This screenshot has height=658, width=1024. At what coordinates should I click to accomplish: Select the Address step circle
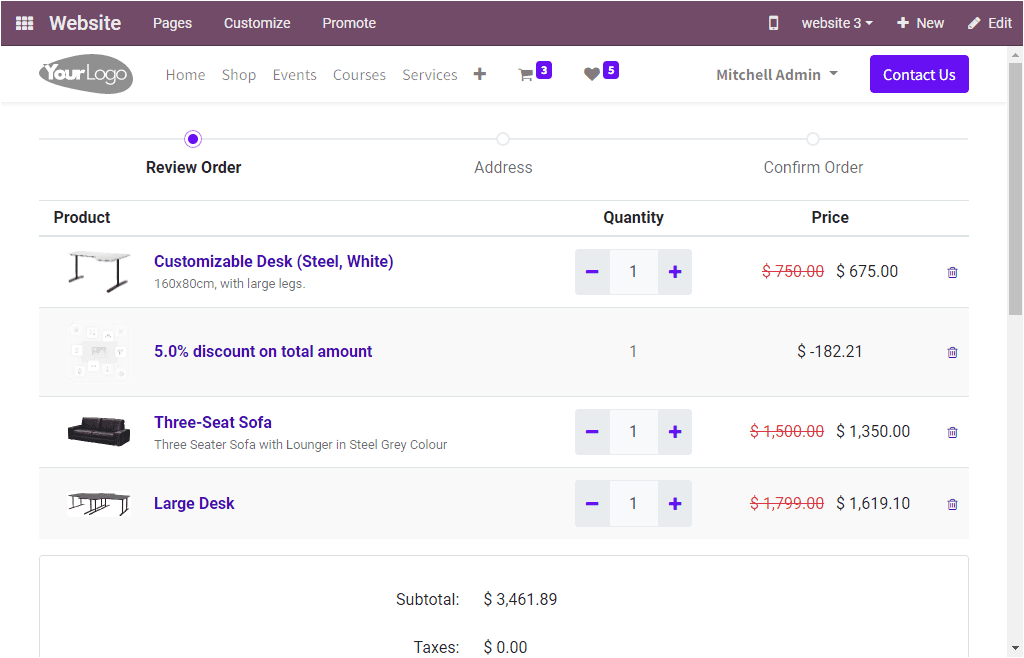[503, 139]
